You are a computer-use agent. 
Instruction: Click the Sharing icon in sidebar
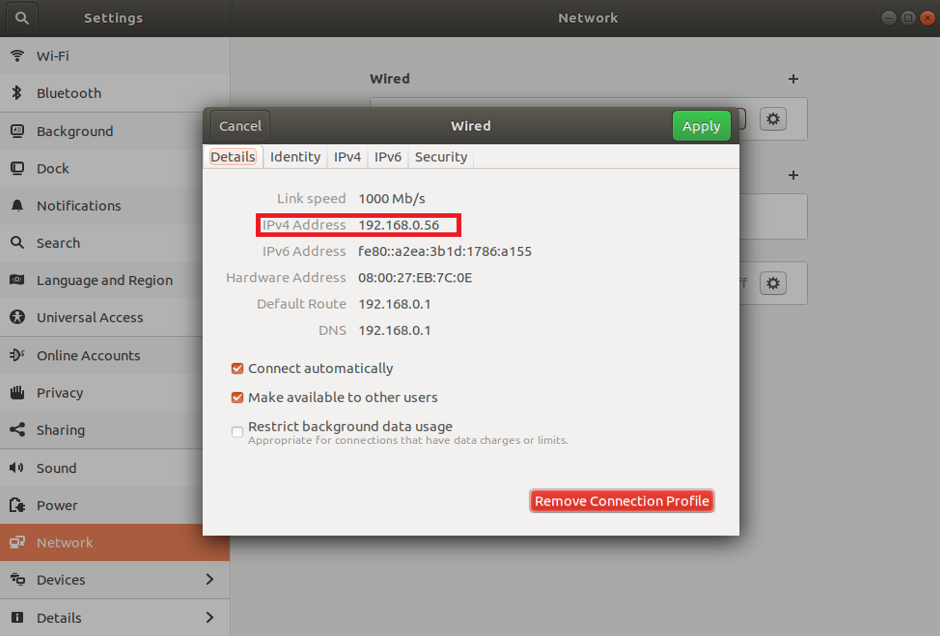point(17,430)
